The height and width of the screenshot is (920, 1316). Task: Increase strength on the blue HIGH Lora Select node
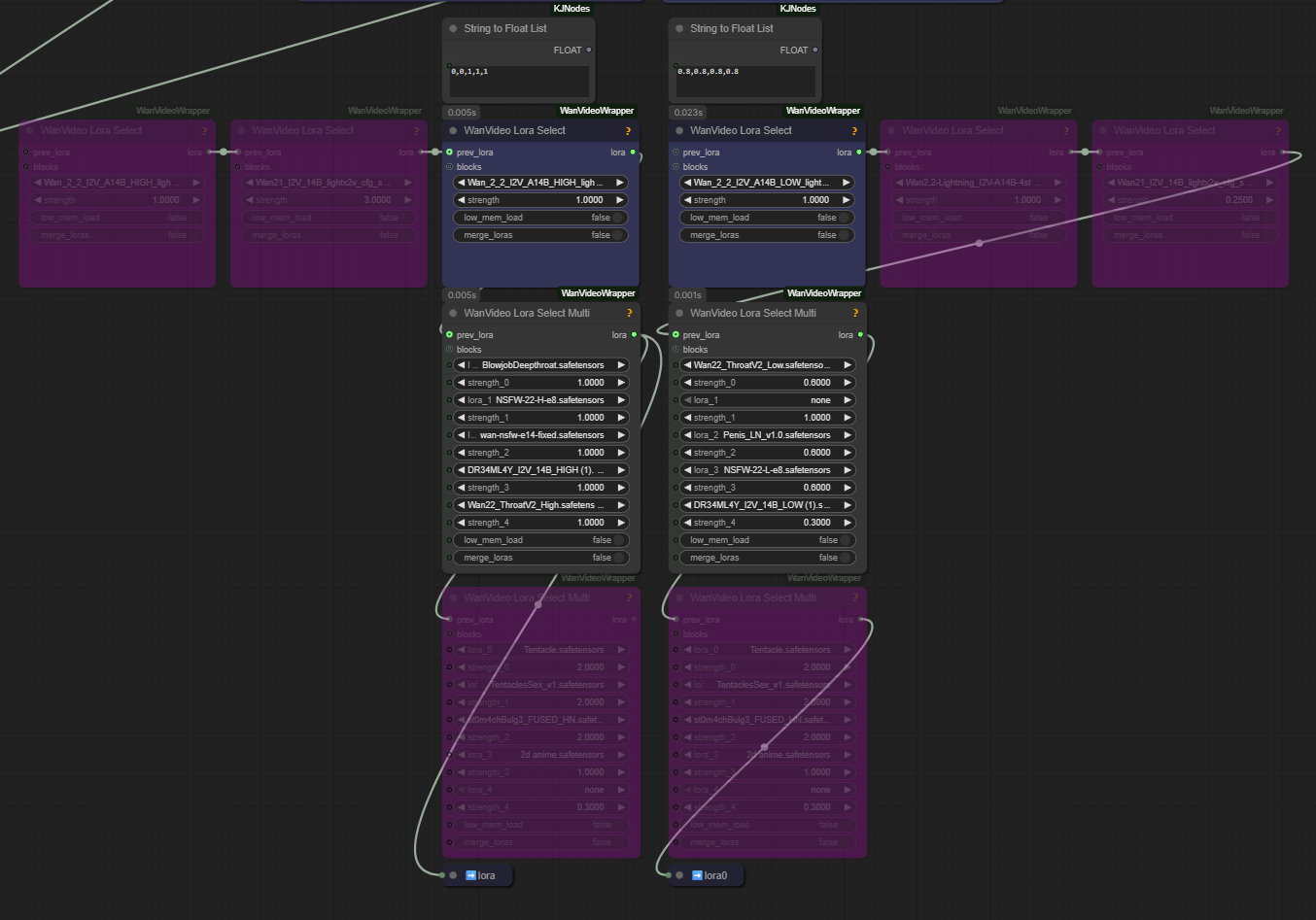pyautogui.click(x=620, y=200)
